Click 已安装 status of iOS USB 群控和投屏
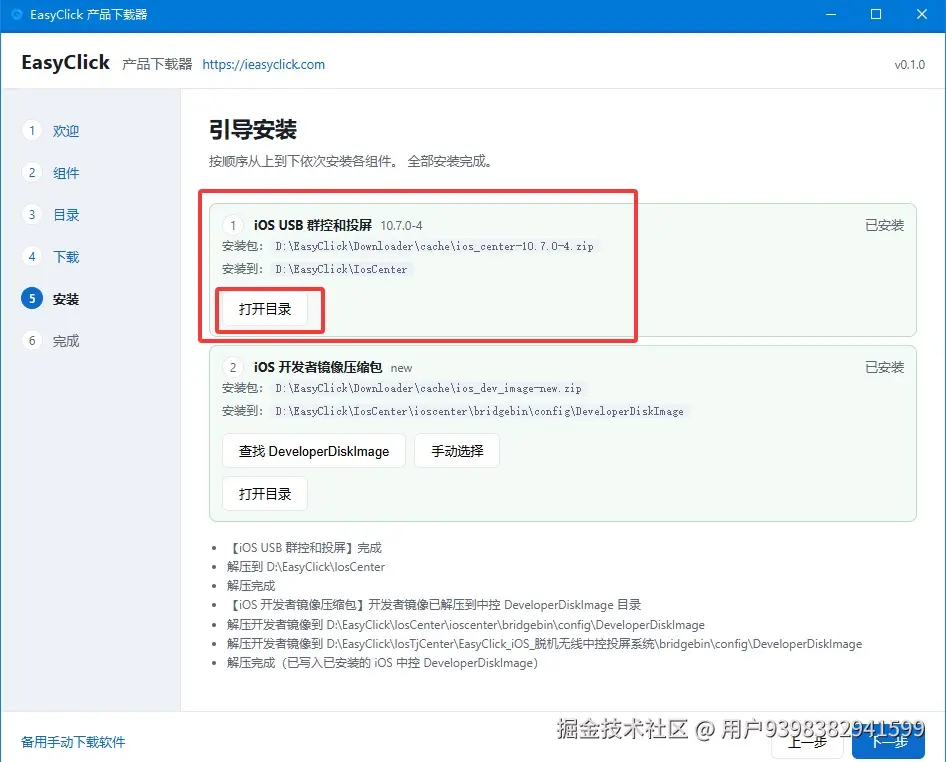 (x=884, y=225)
